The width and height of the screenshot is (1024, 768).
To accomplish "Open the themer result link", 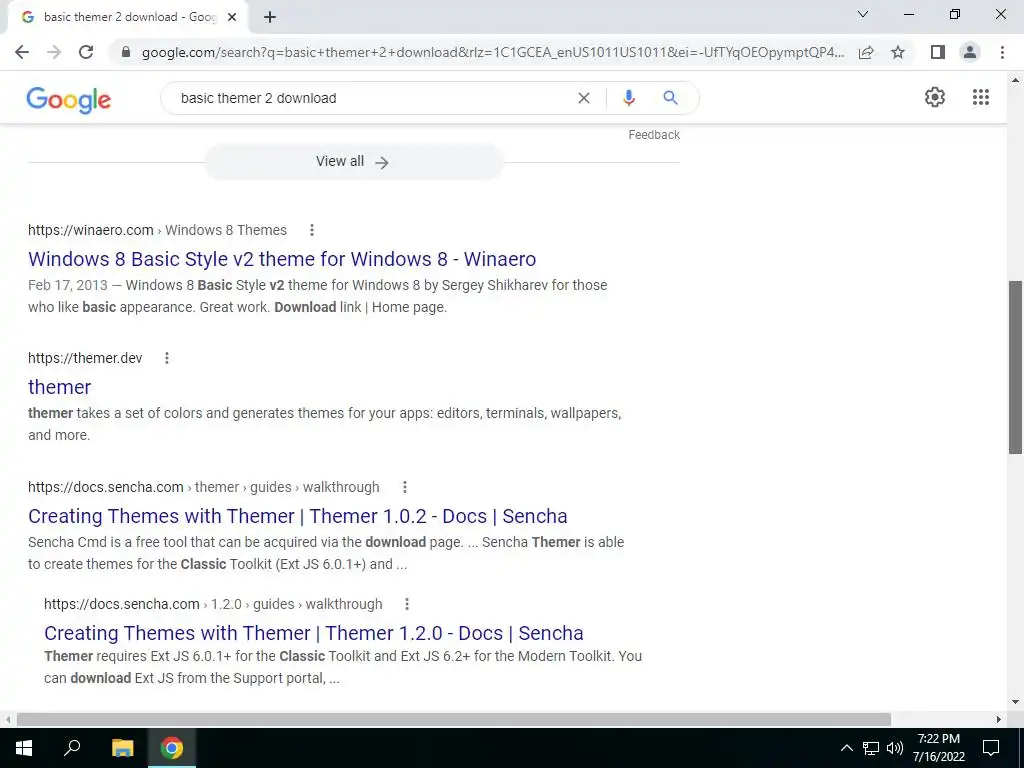I will tap(59, 387).
